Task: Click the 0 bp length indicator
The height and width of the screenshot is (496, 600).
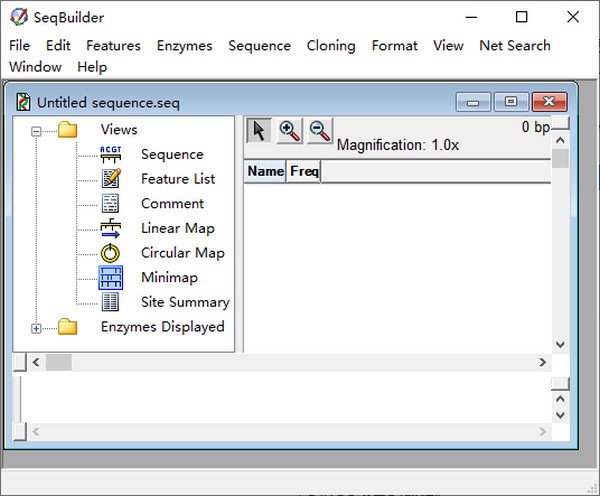Action: (x=536, y=127)
